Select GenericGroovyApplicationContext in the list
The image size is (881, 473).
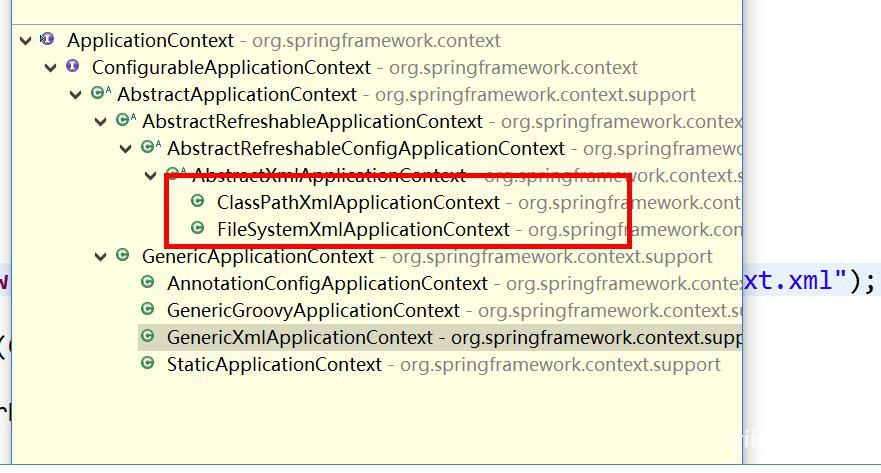[x=313, y=311]
